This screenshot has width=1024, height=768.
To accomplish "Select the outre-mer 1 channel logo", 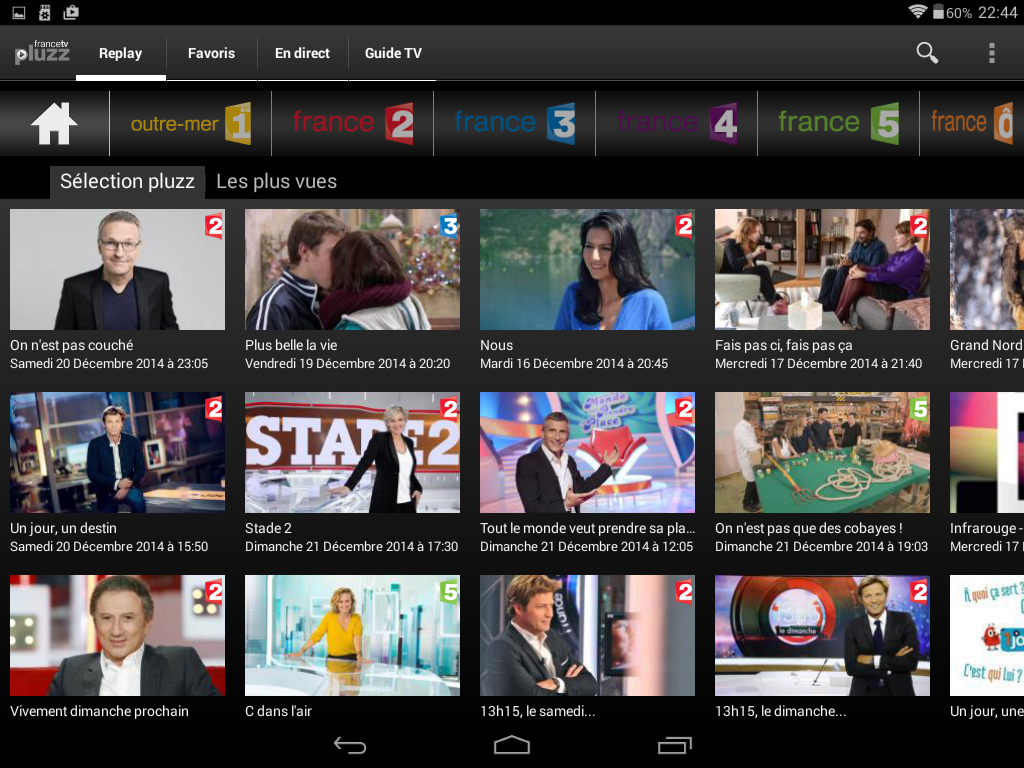I will (190, 123).
